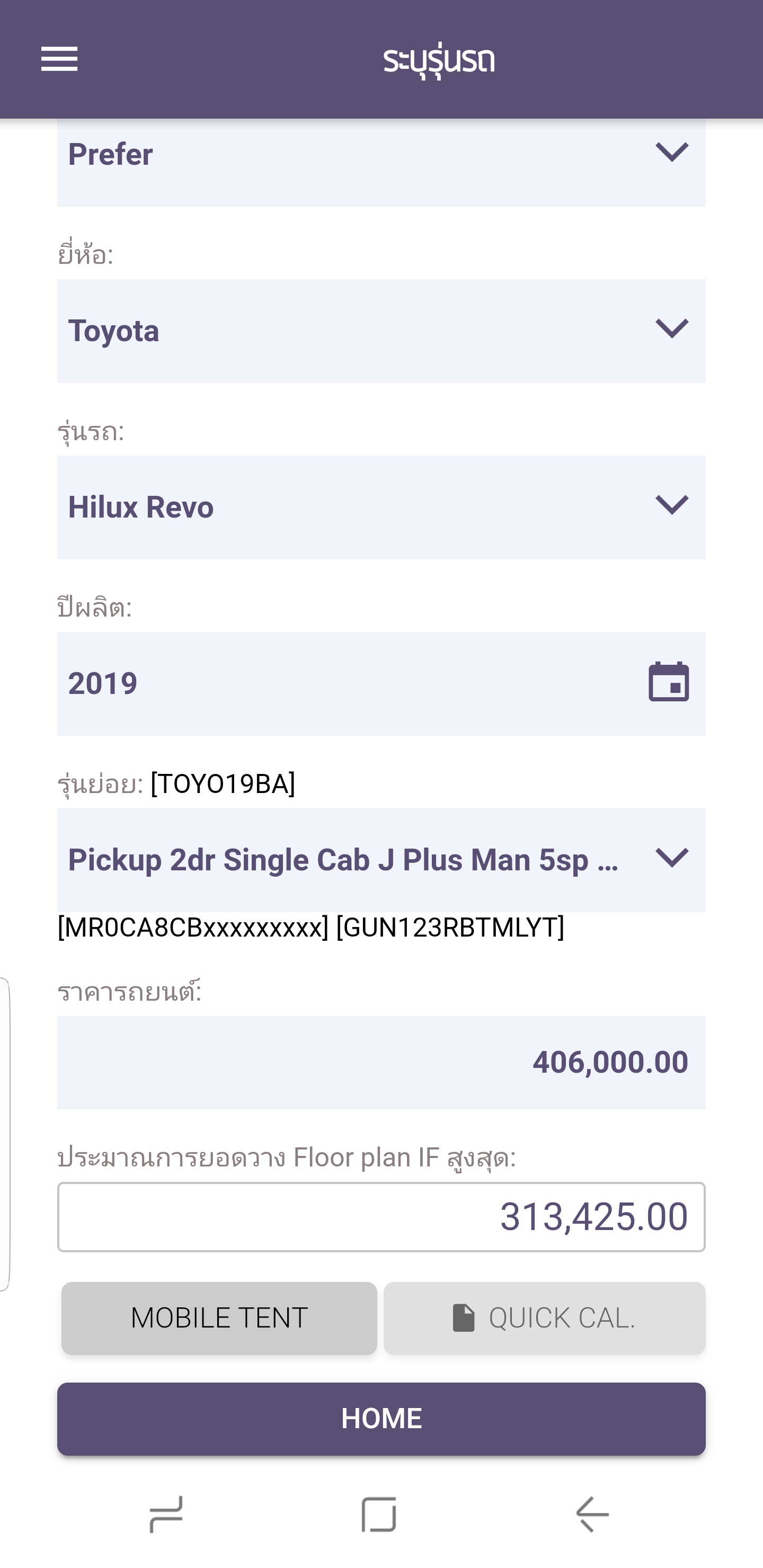Click the MOBILE TENT button
Screen dimensions: 763x1568
click(219, 1318)
